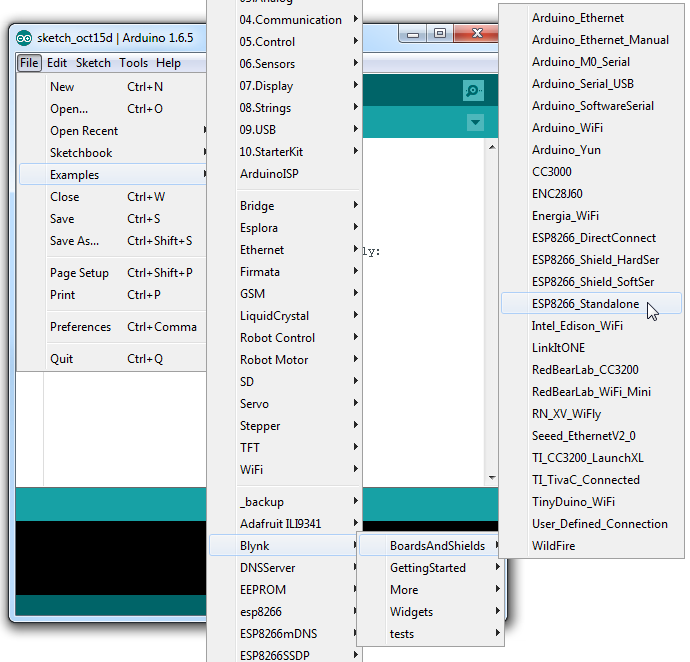Open Preferences from the File menu
Screen dimensions: 690x662
coord(112,327)
